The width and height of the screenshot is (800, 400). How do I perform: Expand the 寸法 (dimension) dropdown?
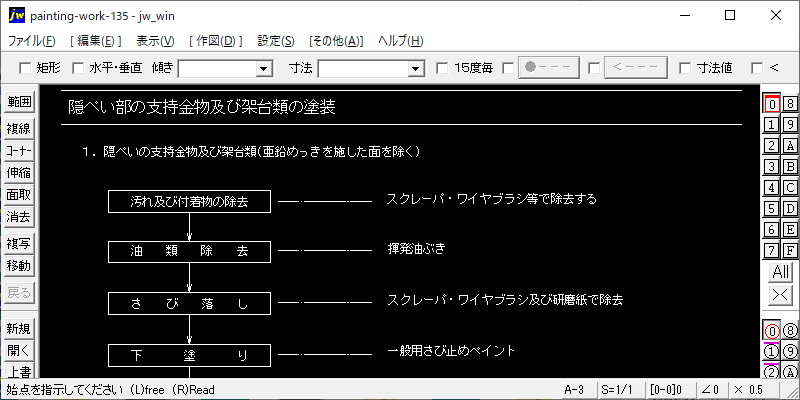click(416, 68)
